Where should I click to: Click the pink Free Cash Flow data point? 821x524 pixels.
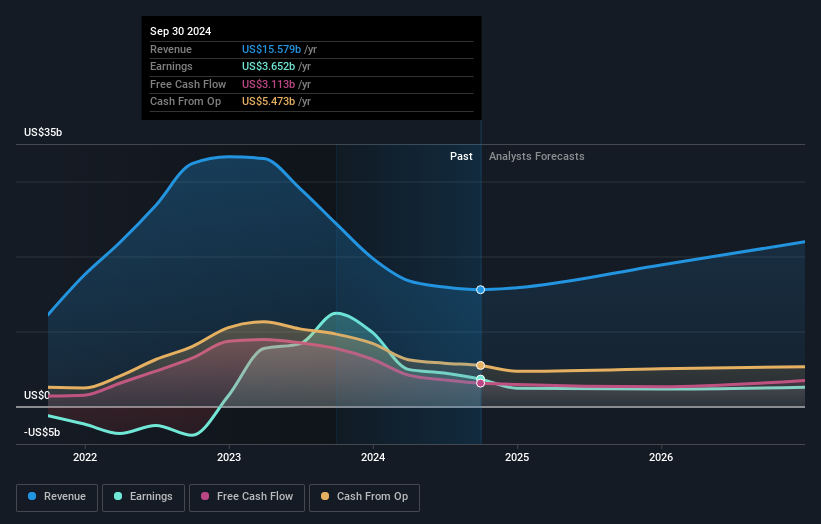pos(480,384)
